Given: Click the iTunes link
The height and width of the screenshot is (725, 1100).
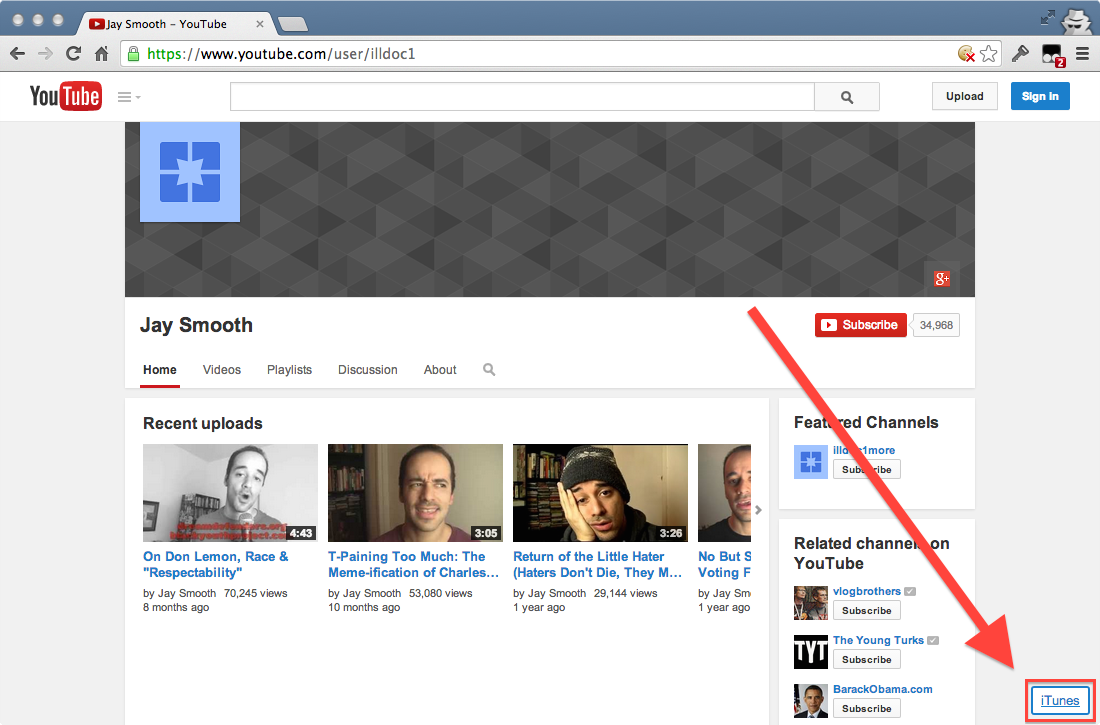Looking at the screenshot, I should (x=1060, y=700).
